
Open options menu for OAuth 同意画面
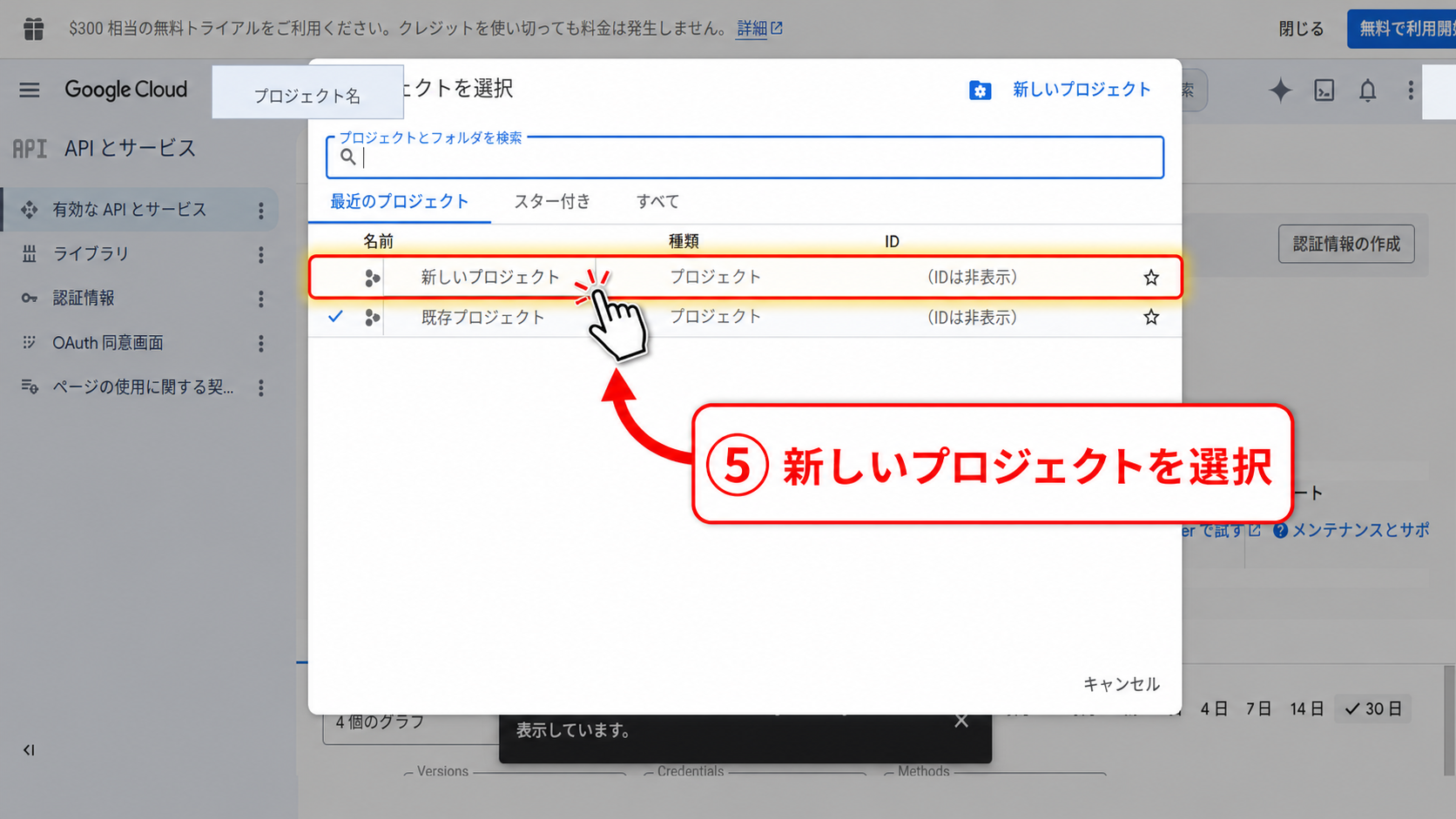(260, 344)
